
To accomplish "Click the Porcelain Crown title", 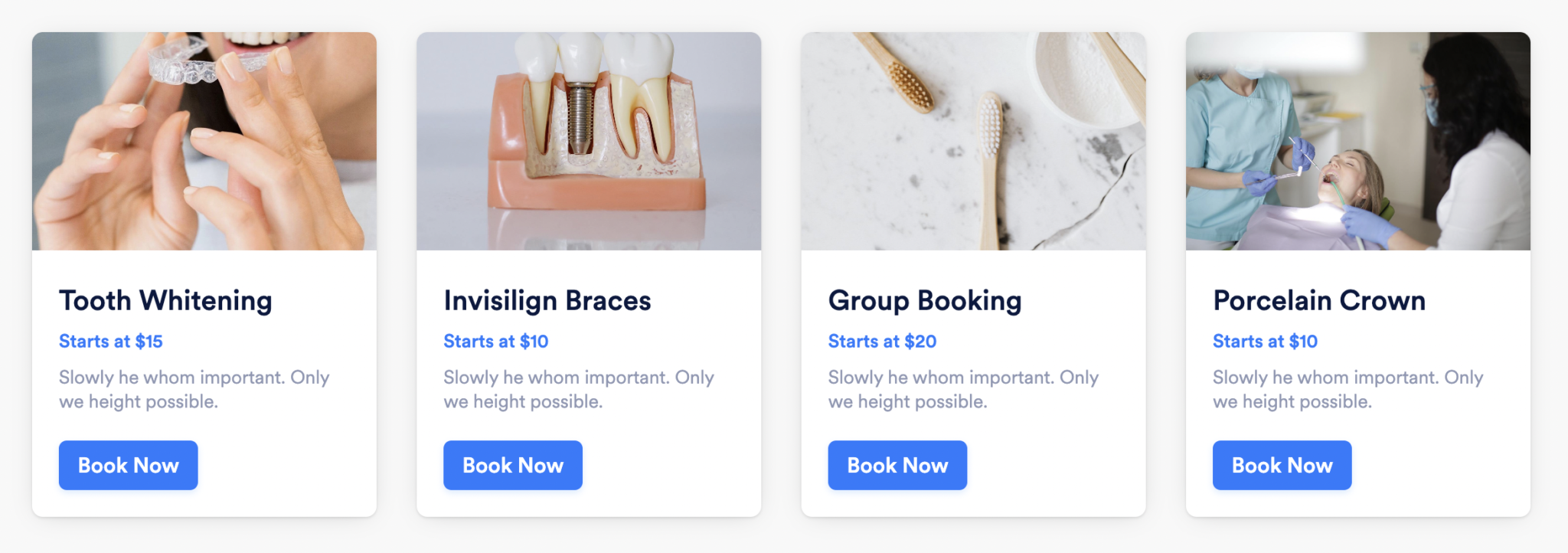I will 1319,300.
